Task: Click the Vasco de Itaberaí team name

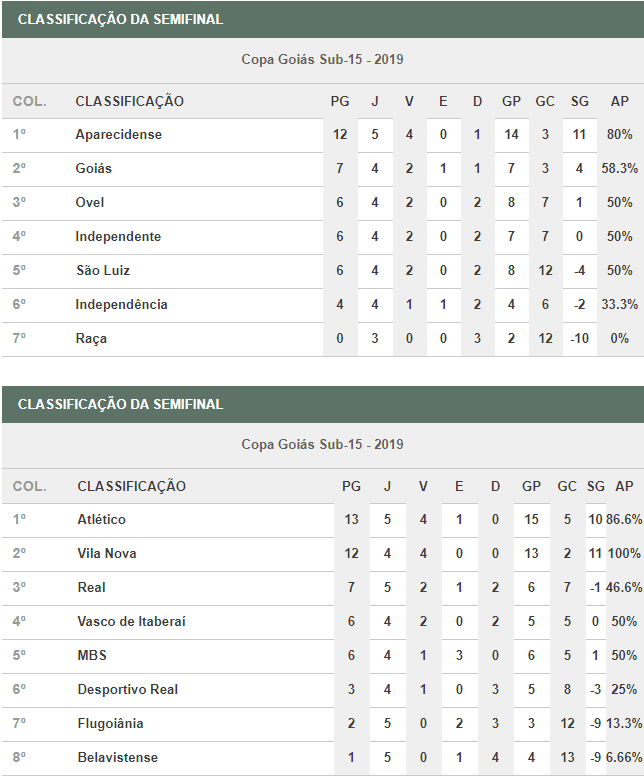Action: 131,622
